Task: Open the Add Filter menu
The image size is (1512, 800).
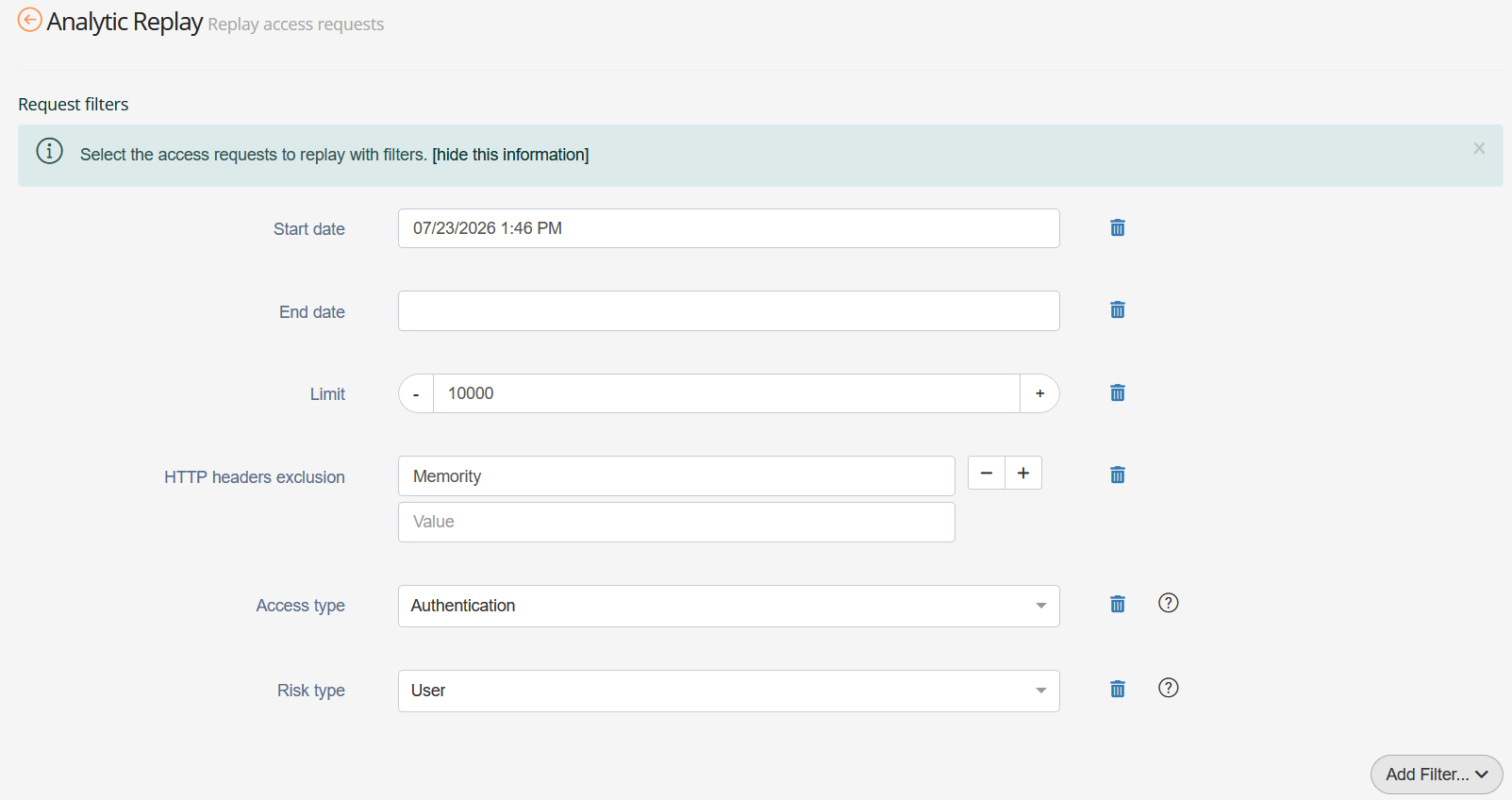Action: click(x=1437, y=775)
